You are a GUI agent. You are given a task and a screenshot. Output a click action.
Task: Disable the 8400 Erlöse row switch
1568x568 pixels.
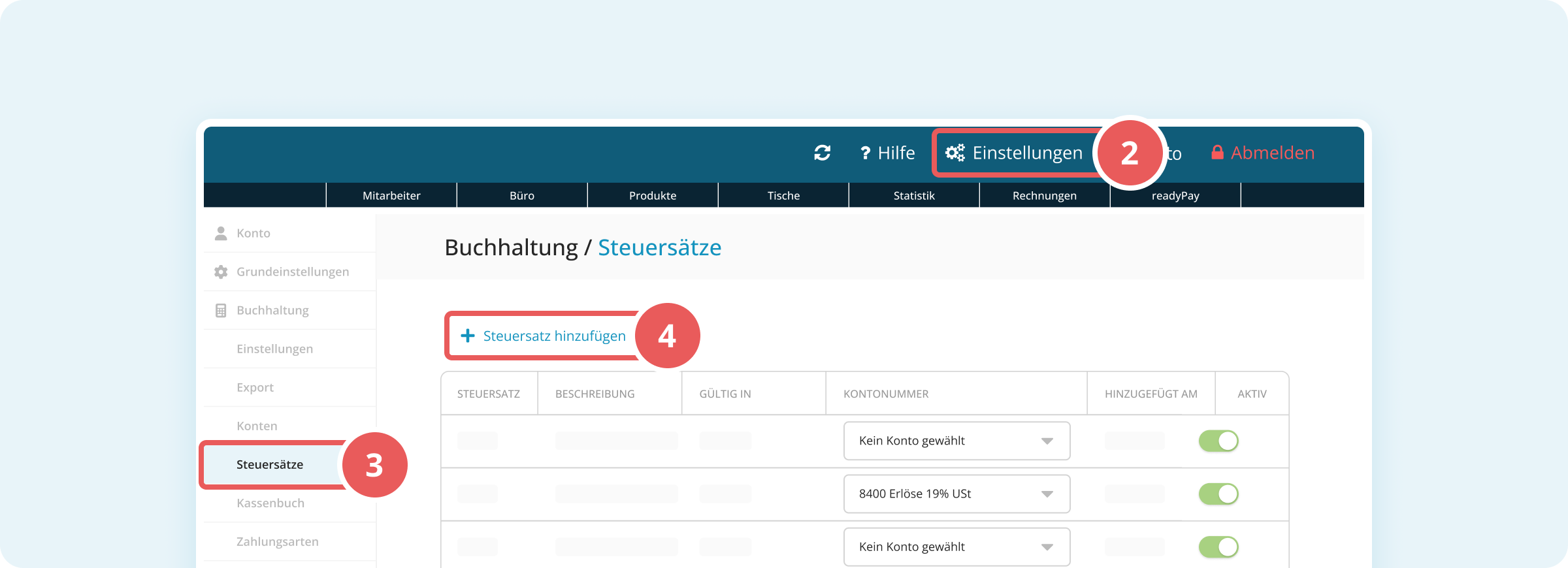pos(1218,494)
